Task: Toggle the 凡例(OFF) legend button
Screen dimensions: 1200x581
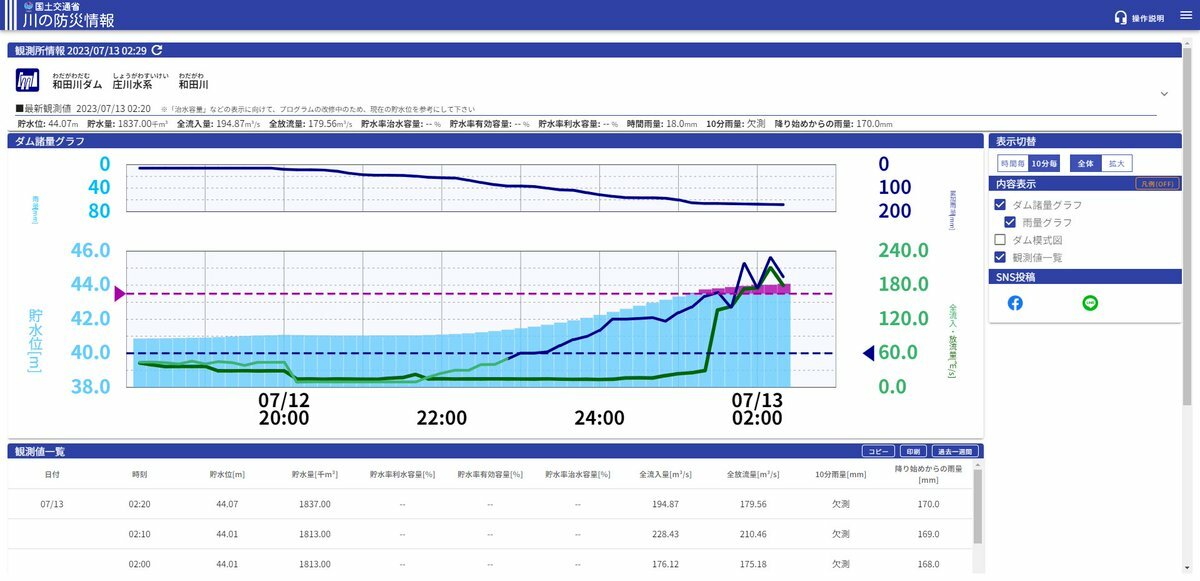Action: coord(1157,184)
